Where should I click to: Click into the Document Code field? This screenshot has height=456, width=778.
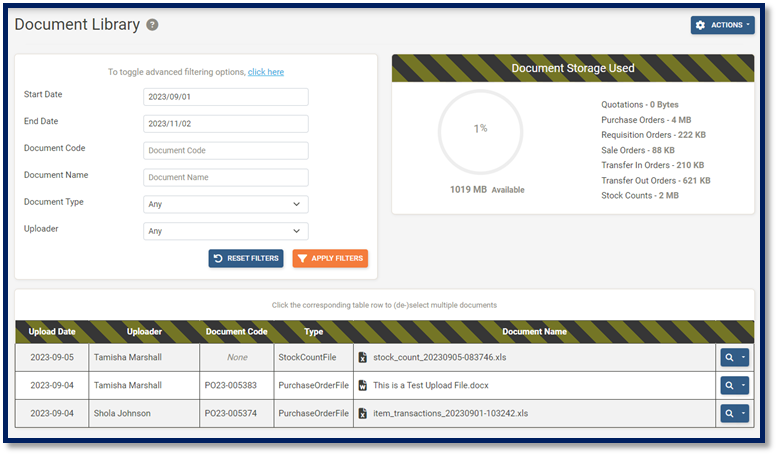(x=225, y=151)
